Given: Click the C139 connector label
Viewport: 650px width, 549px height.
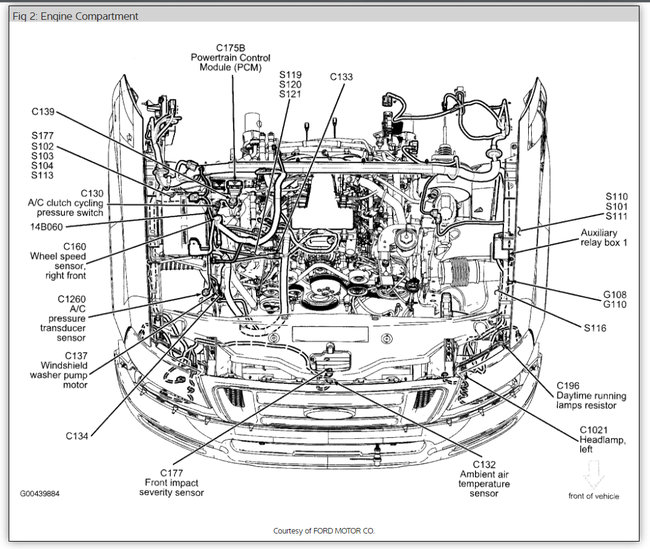Looking at the screenshot, I should [43, 112].
